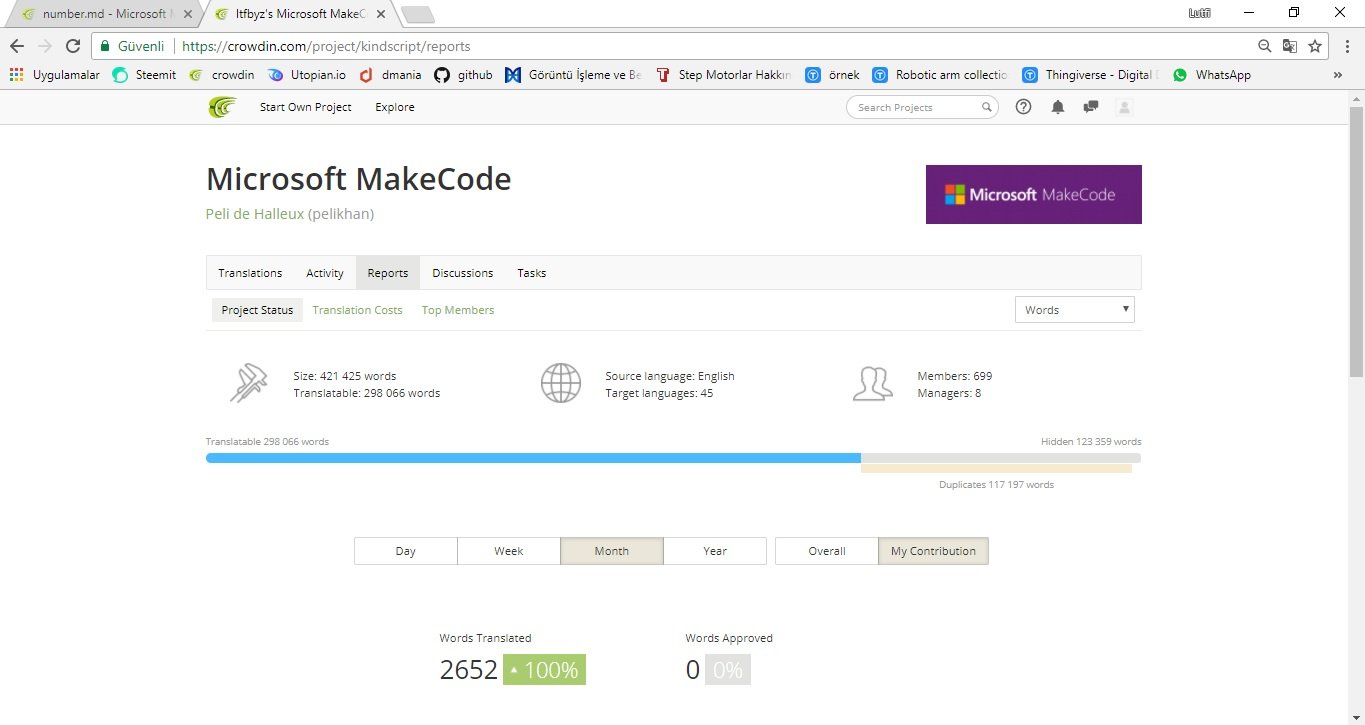Open messages chat bubbles icon
Viewport: 1365px width, 725px height.
[x=1091, y=107]
